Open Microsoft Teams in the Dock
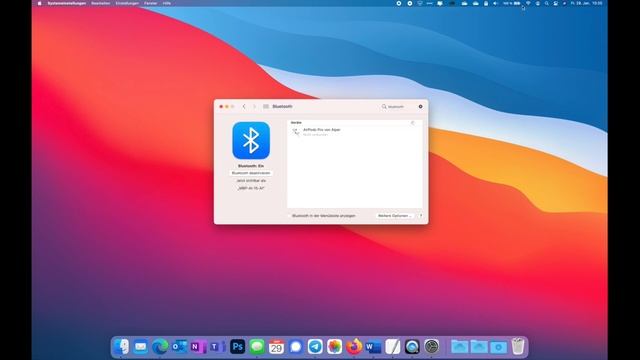The width and height of the screenshot is (640, 360). click(218, 347)
